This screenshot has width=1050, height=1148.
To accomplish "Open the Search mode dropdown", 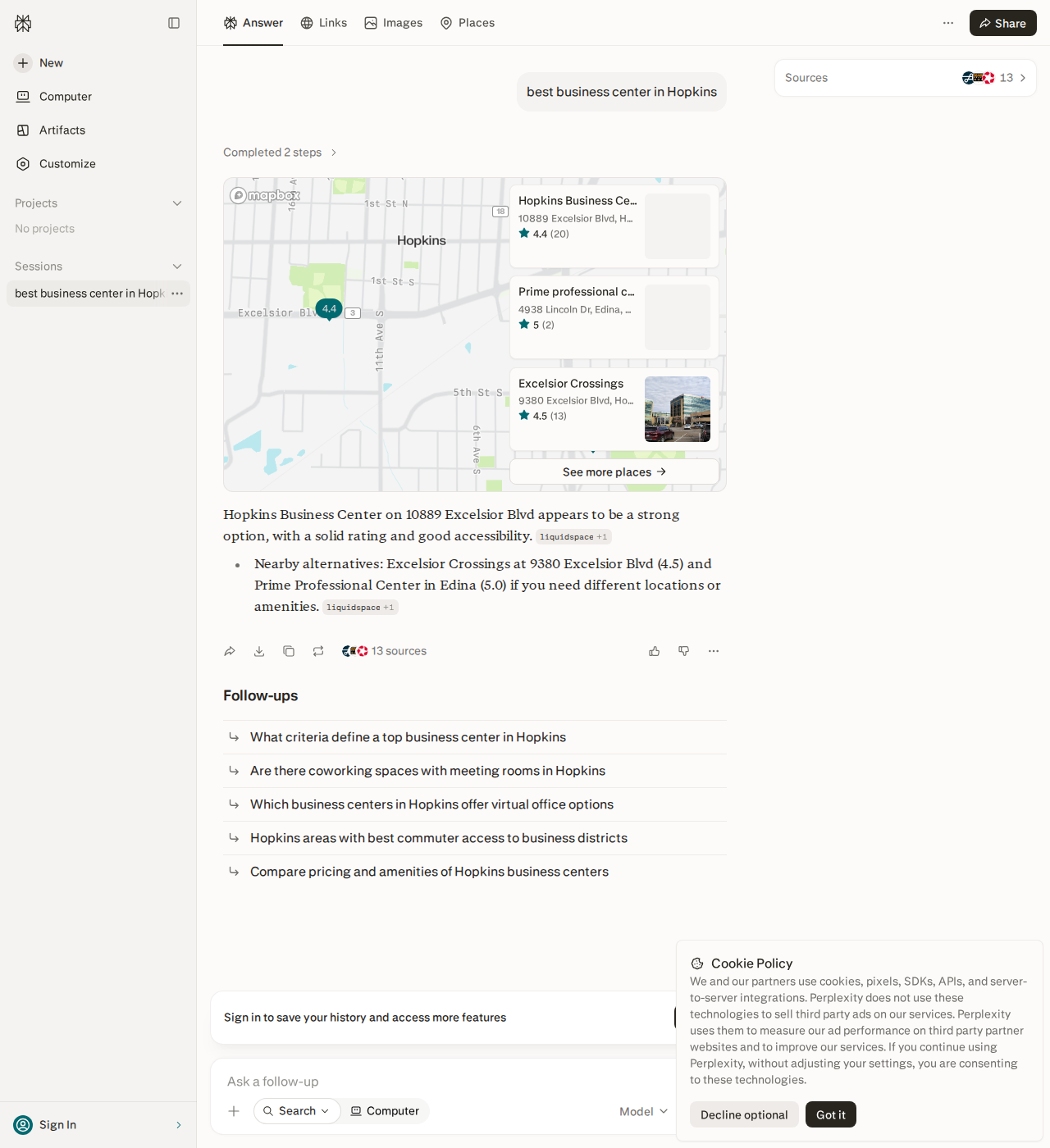I will pos(297,1111).
